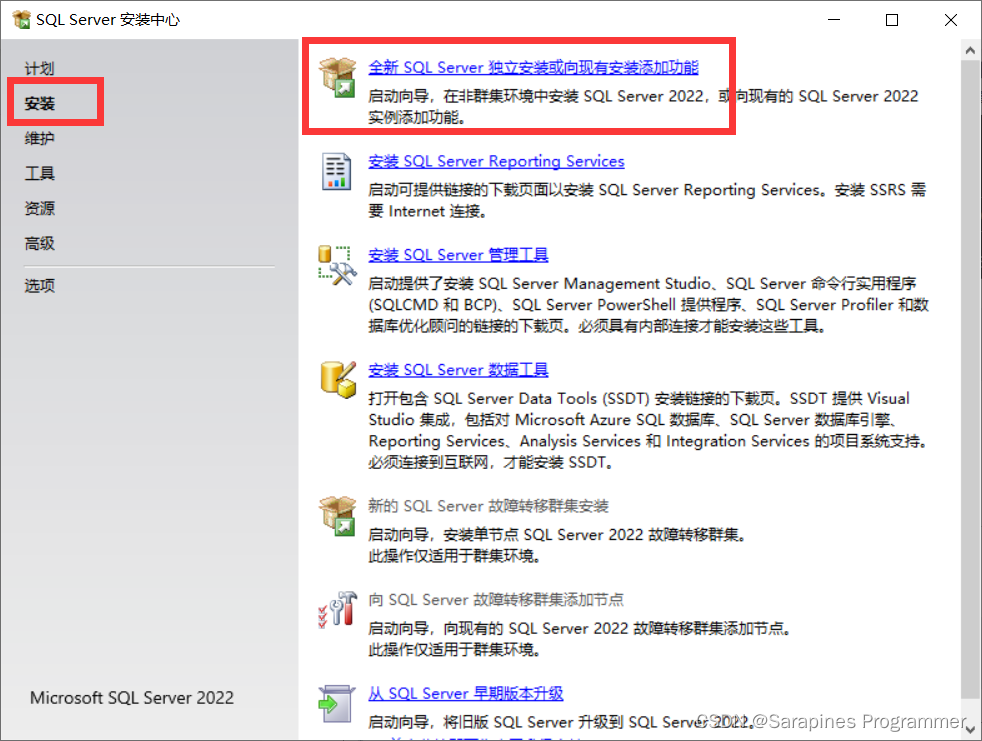Switch to the 工具 page

[x=39, y=174]
